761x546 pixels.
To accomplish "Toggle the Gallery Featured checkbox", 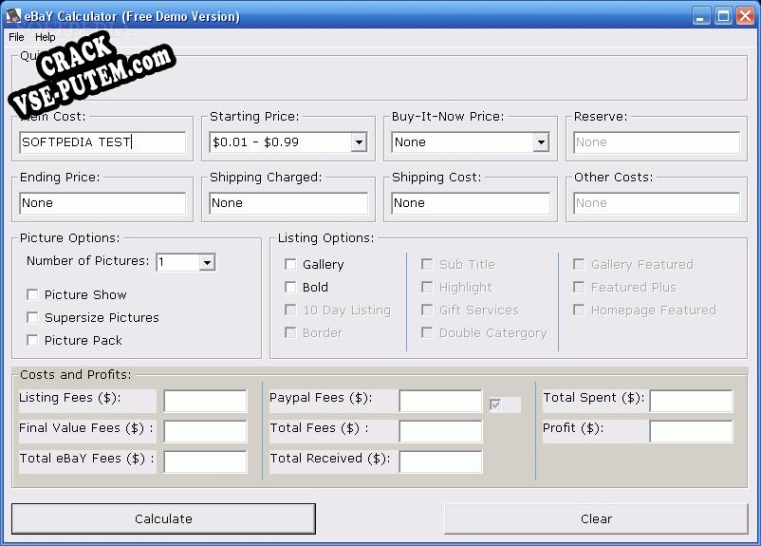I will point(579,265).
